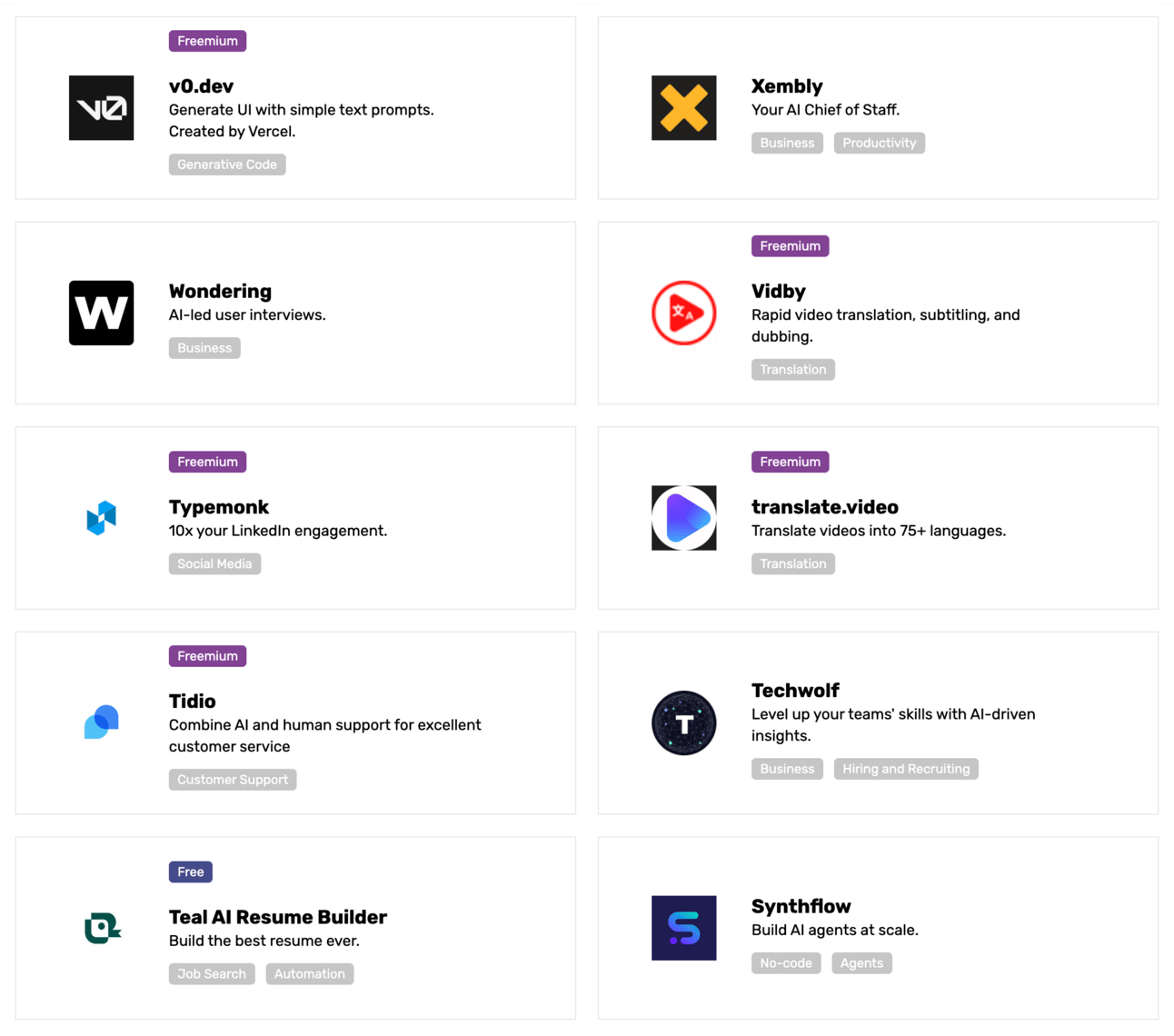Filter by the No-code tag
This screenshot has height=1036, width=1174.
click(x=786, y=962)
